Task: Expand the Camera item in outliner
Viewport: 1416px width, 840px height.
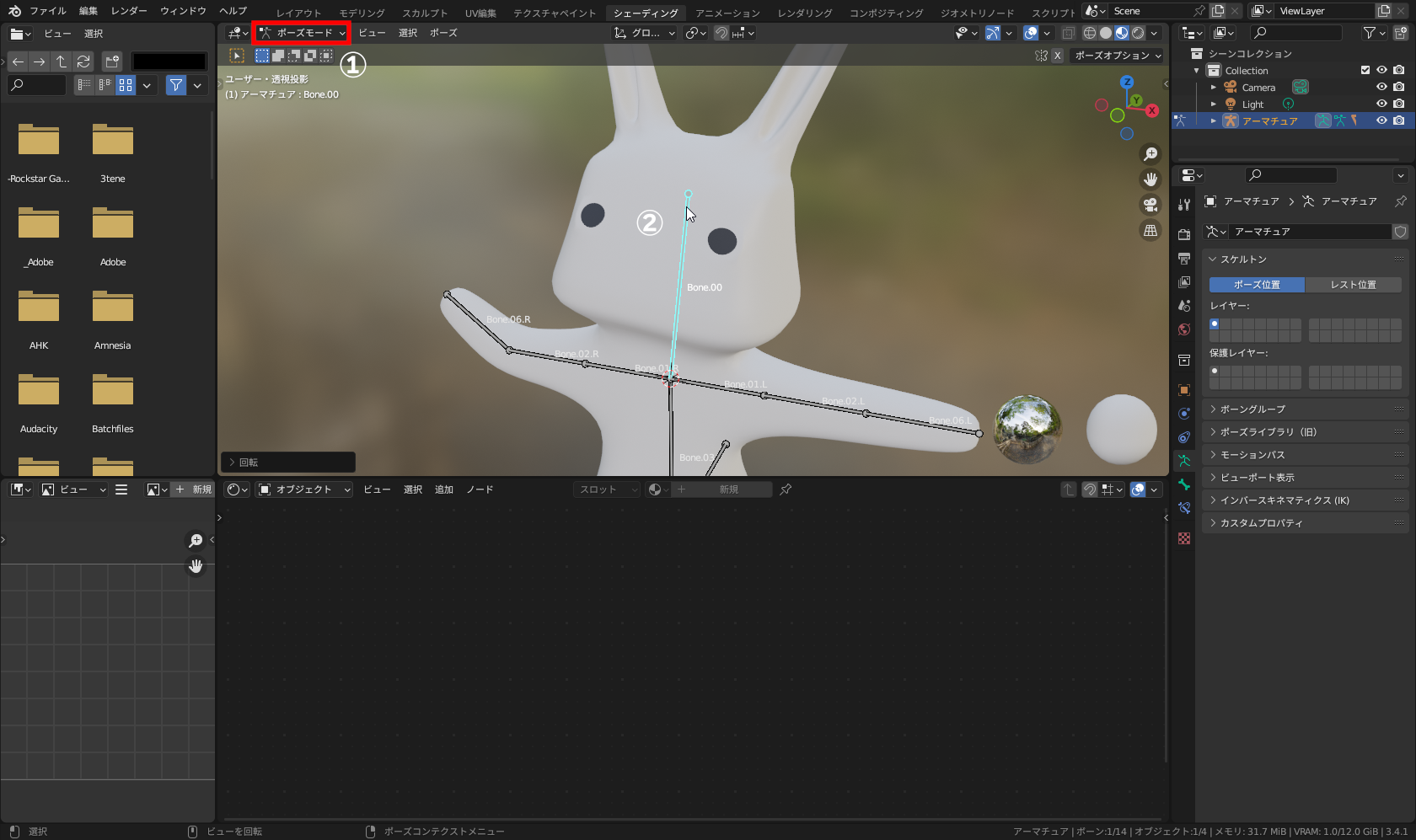Action: click(x=1214, y=88)
